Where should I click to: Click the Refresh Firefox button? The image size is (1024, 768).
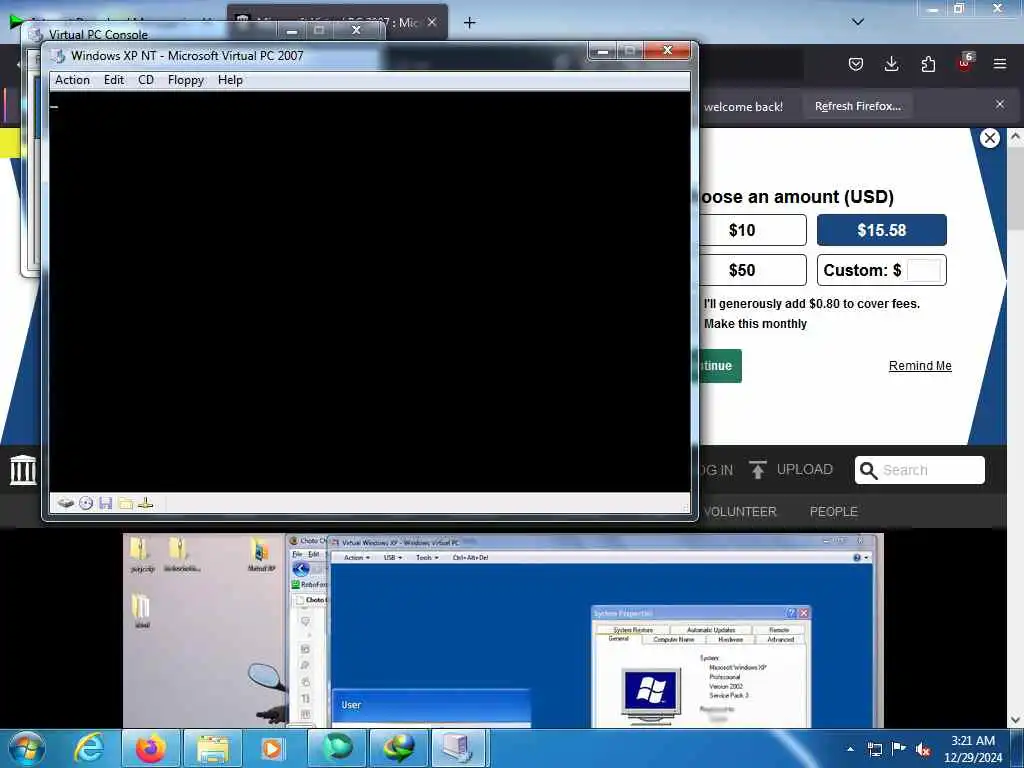(x=857, y=106)
